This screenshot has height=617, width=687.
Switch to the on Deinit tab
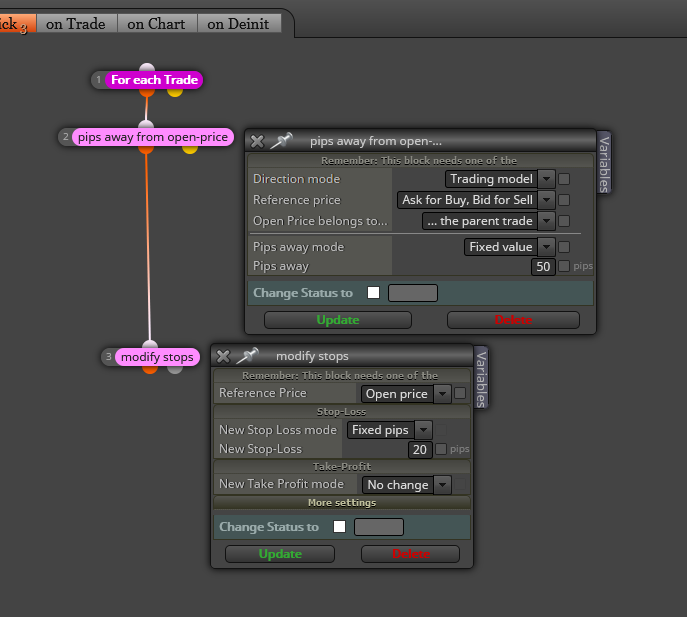238,24
